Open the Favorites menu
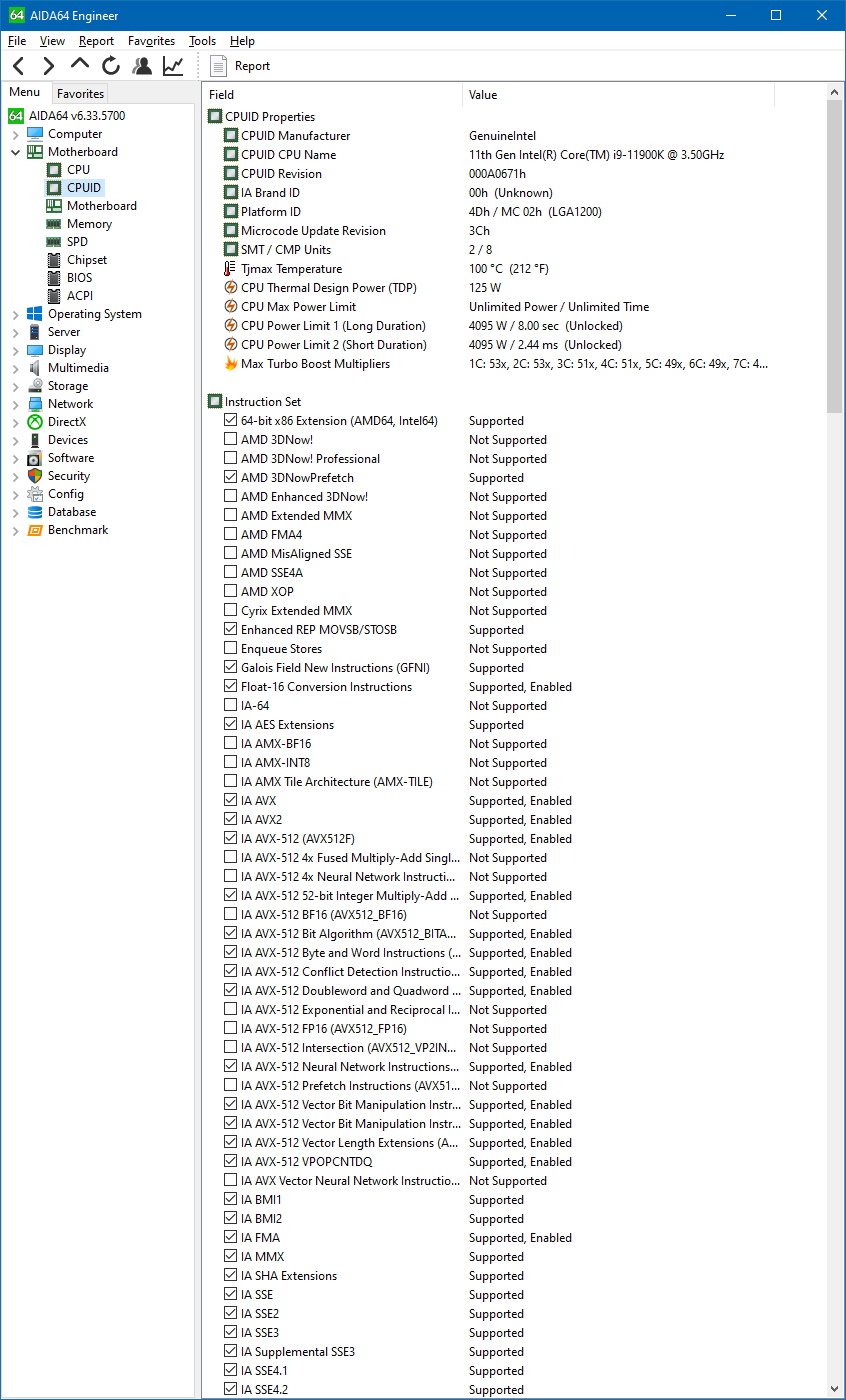Image resolution: width=846 pixels, height=1400 pixels. click(151, 41)
